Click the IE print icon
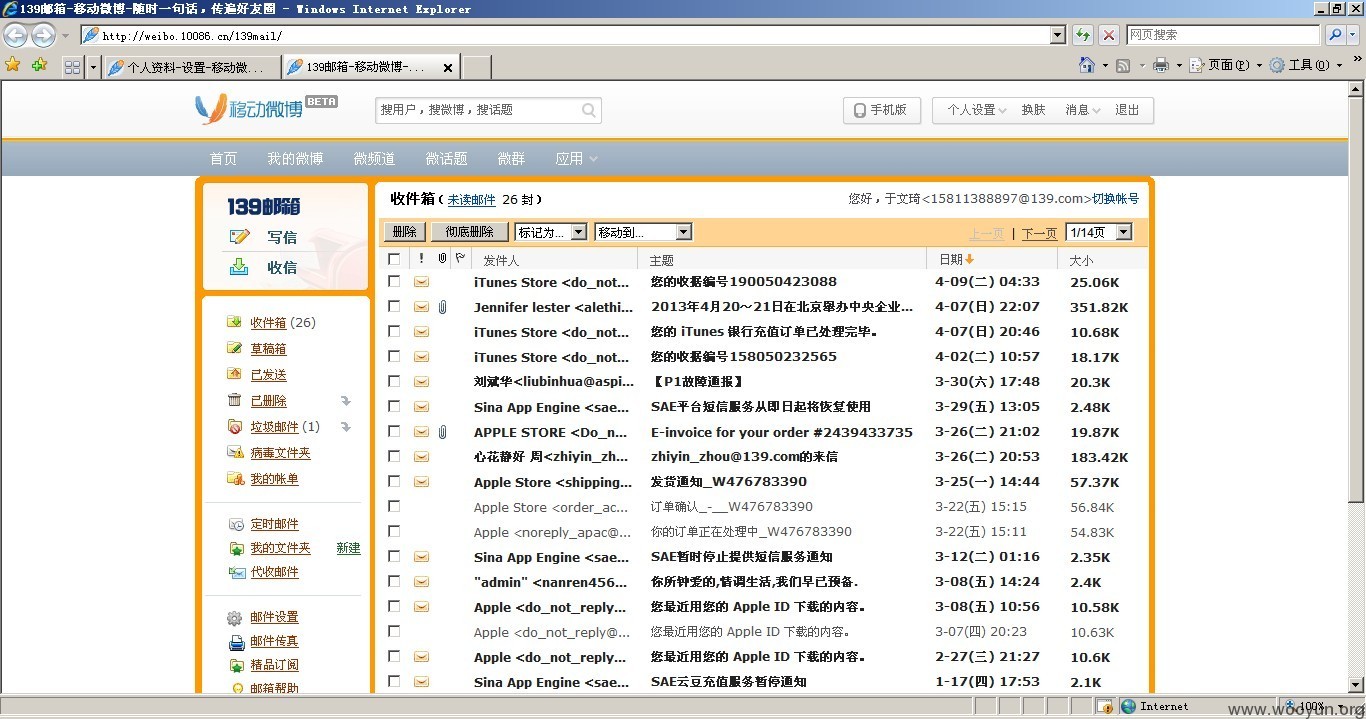 [x=1161, y=66]
